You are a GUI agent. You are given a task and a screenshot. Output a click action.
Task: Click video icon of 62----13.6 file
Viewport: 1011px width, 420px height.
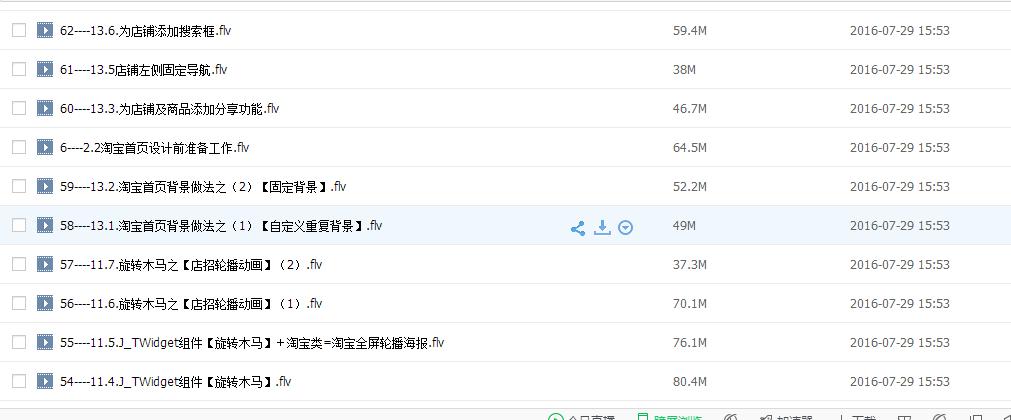[x=44, y=30]
